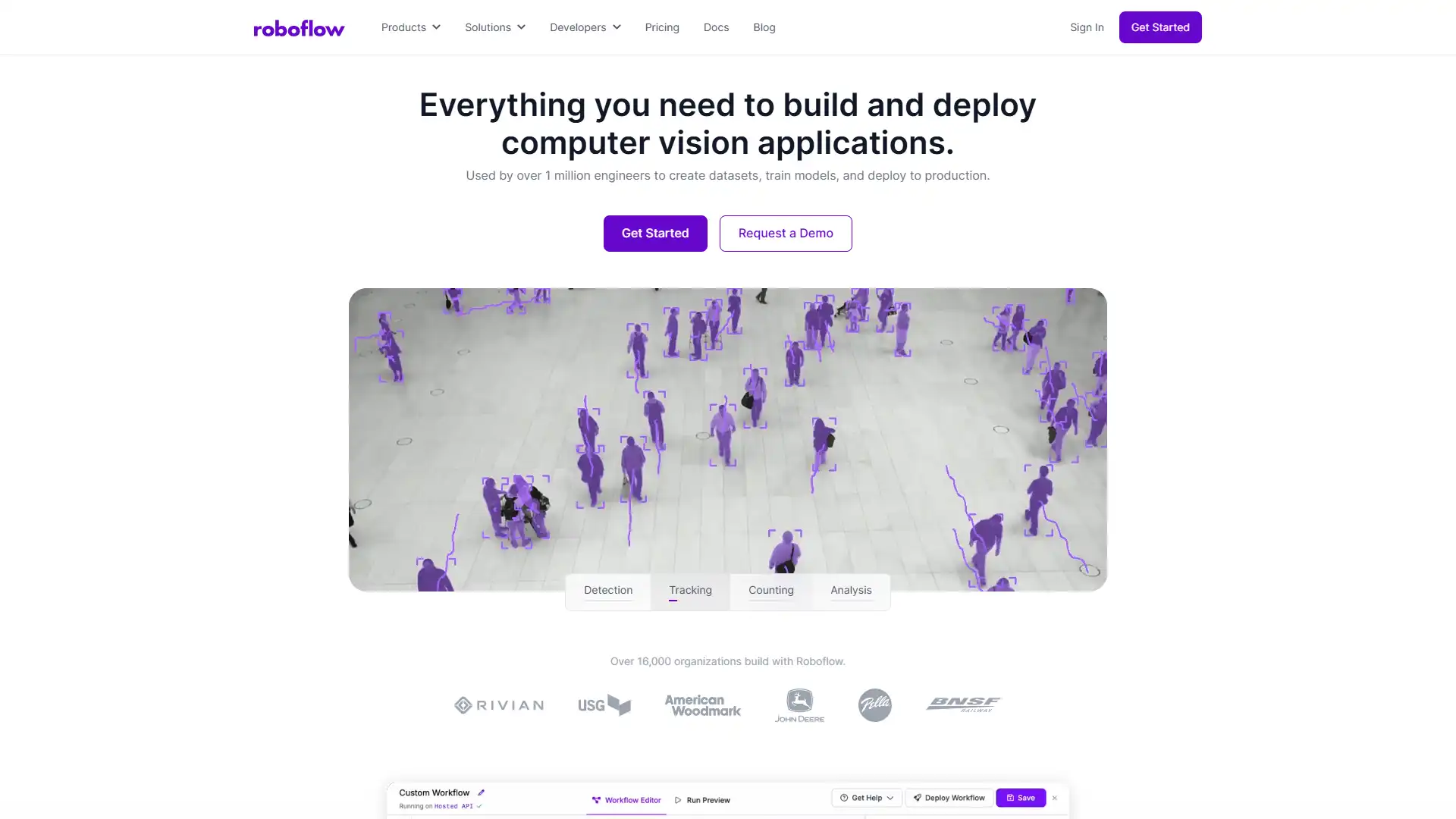Viewport: 1456px width, 819px height.
Task: Click the Workflow Editor icon
Action: (597, 799)
